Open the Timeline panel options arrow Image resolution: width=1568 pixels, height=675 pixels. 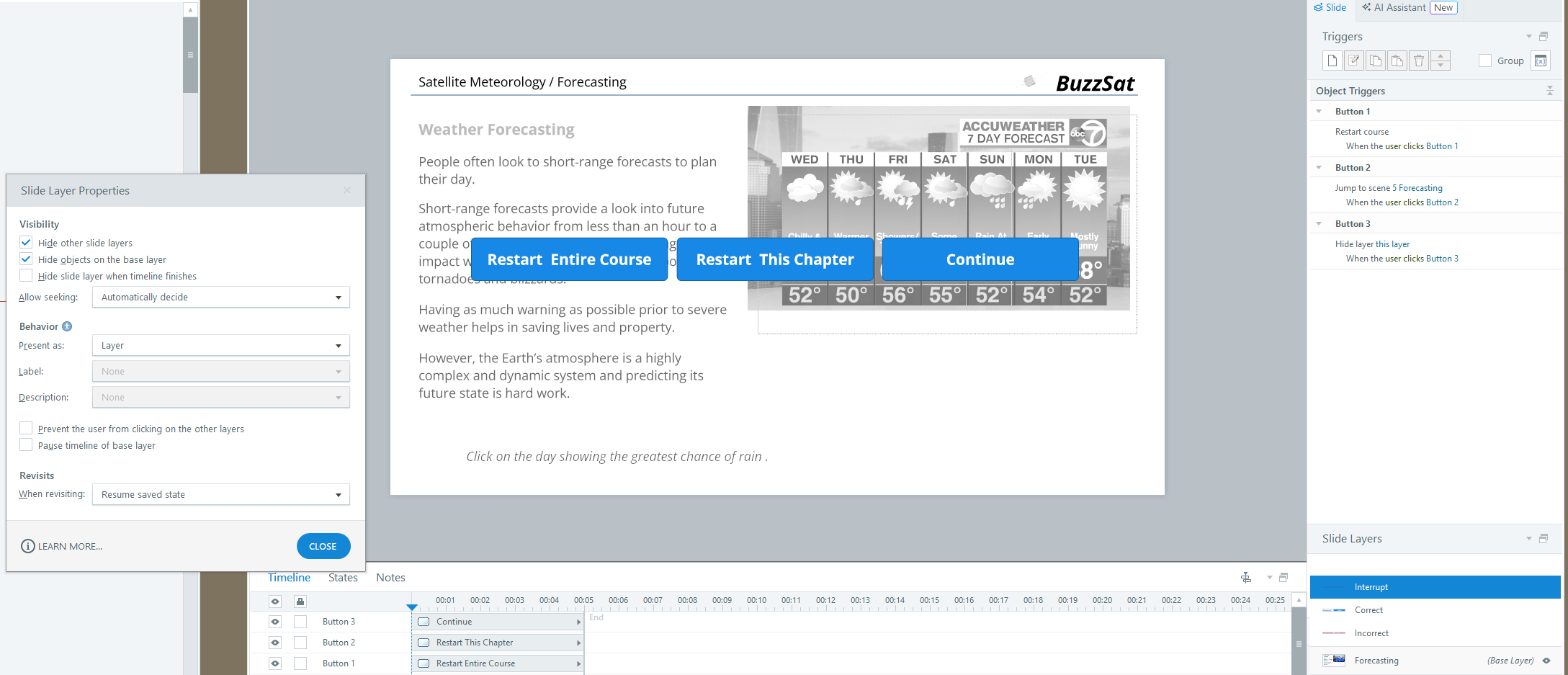(1270, 577)
